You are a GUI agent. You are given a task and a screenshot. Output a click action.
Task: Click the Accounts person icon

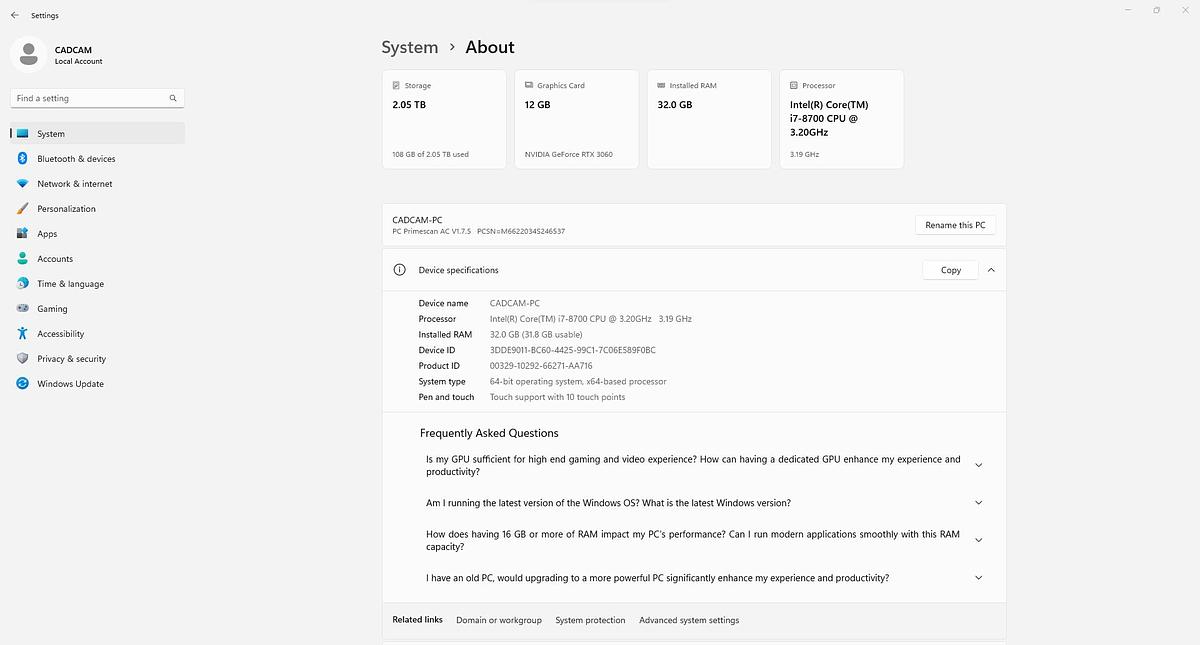[22, 259]
